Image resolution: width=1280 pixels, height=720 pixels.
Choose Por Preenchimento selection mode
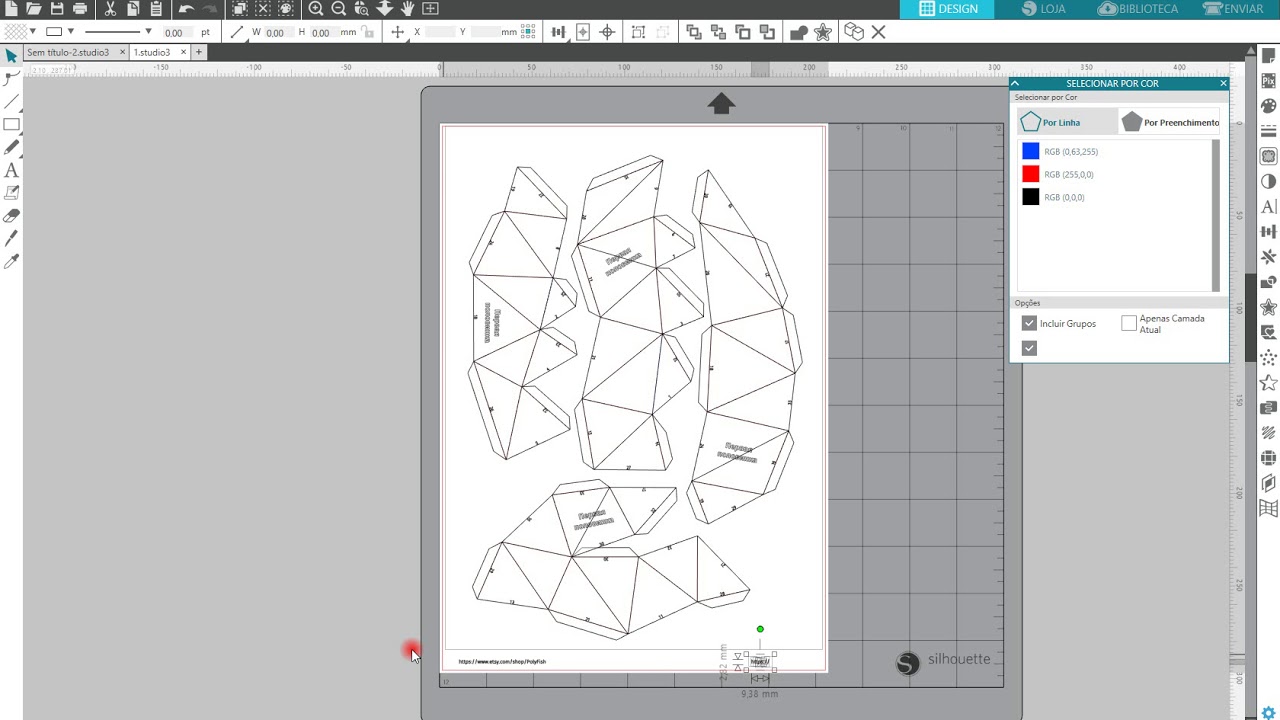[1170, 122]
